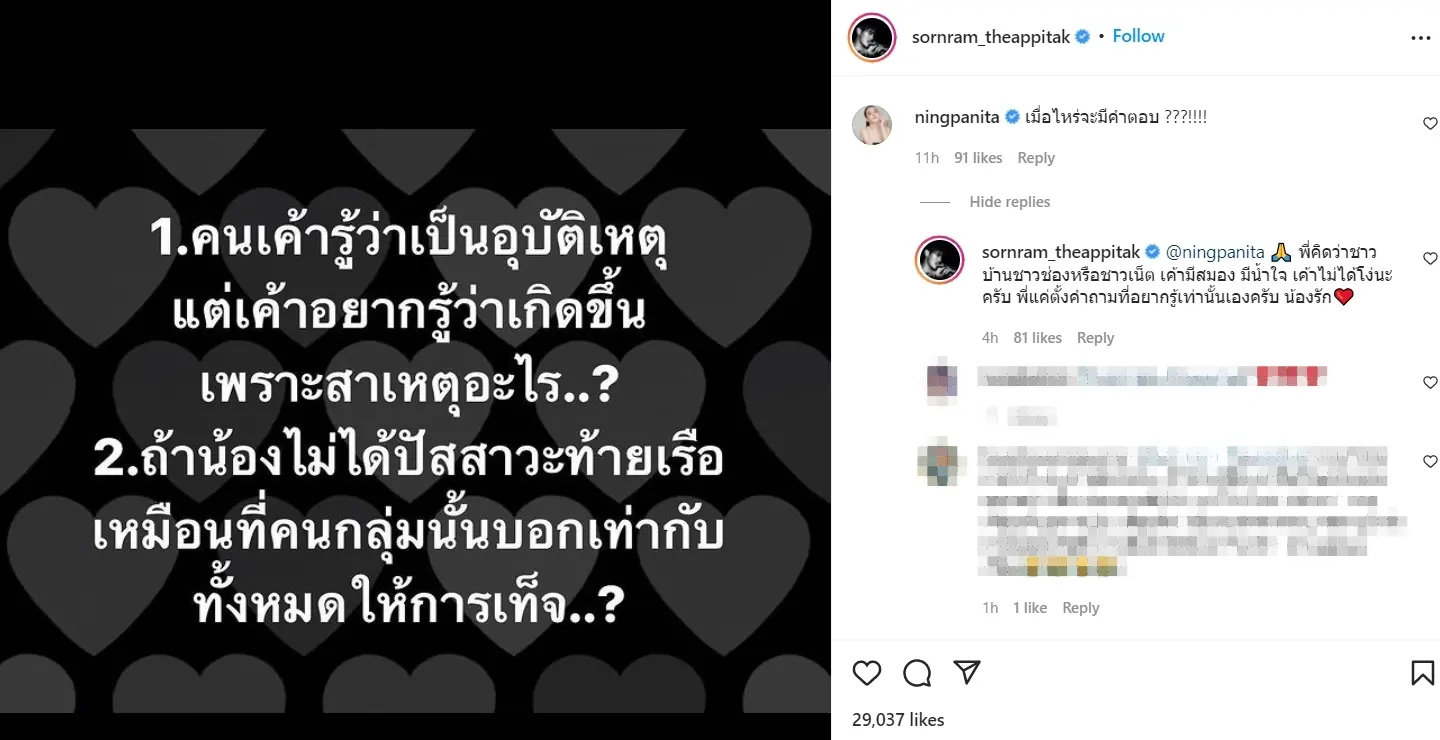Open the header profile avatar

(x=871, y=38)
